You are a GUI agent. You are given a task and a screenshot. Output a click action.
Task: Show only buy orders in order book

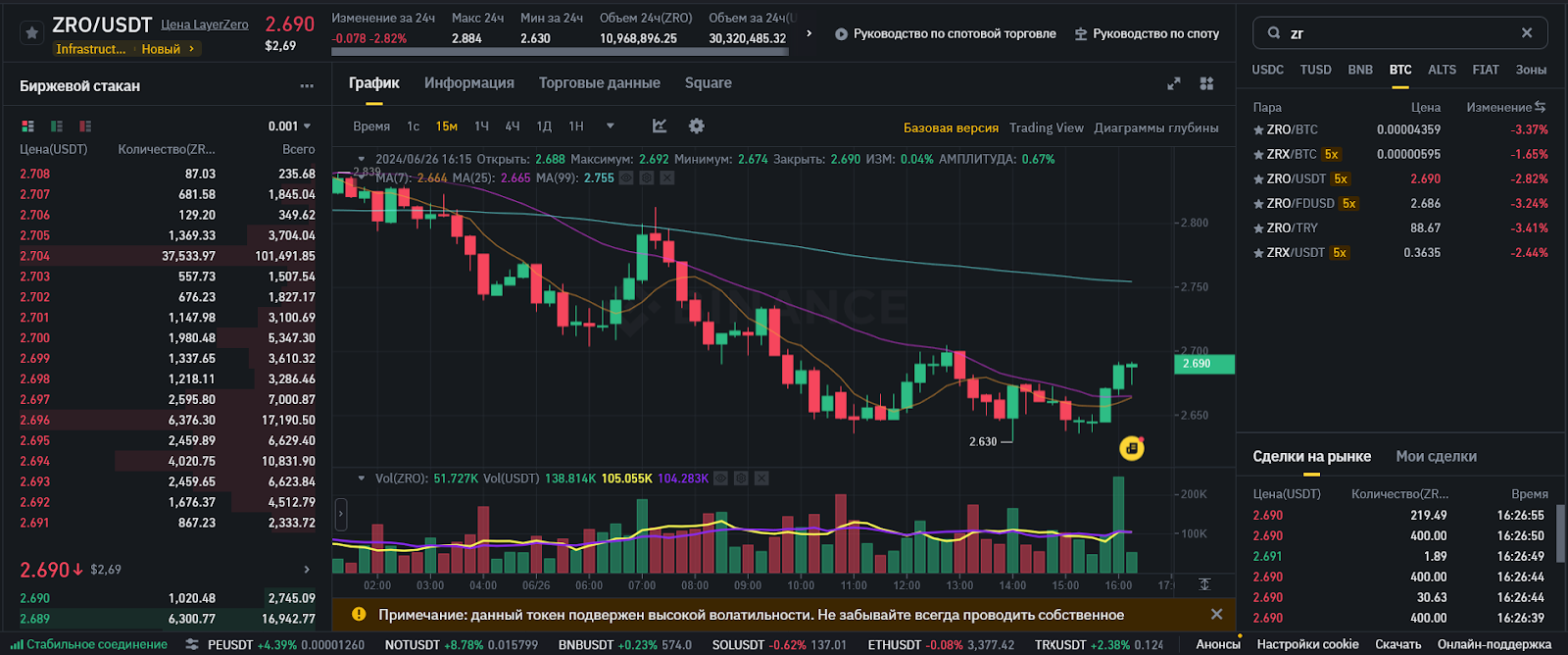[57, 126]
